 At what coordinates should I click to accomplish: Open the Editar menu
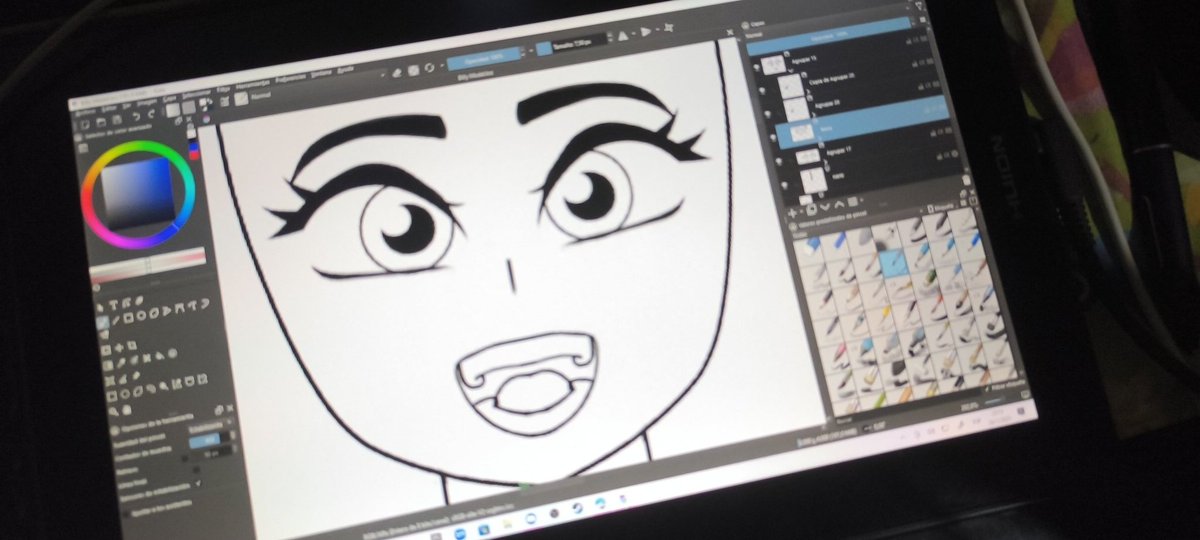click(109, 108)
